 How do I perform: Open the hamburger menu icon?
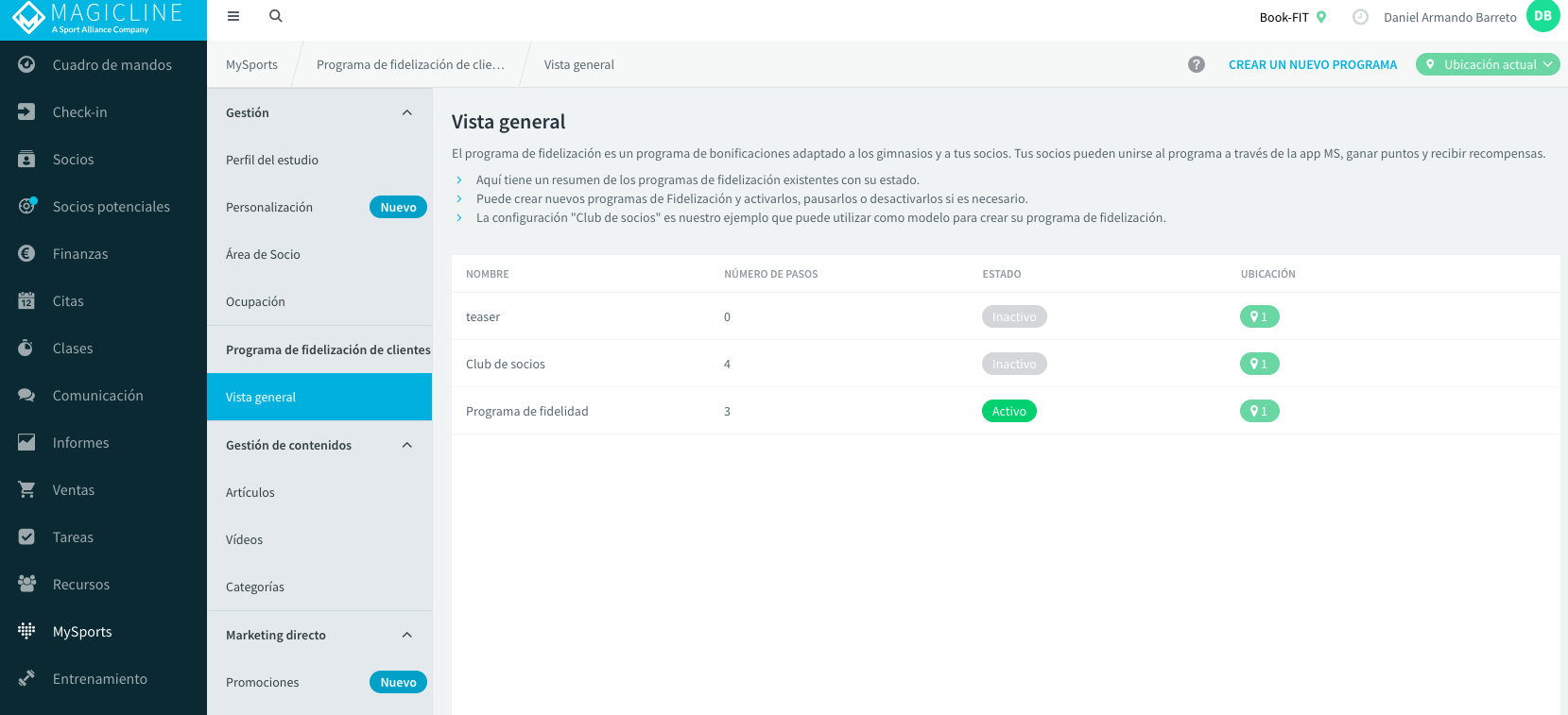coord(233,16)
